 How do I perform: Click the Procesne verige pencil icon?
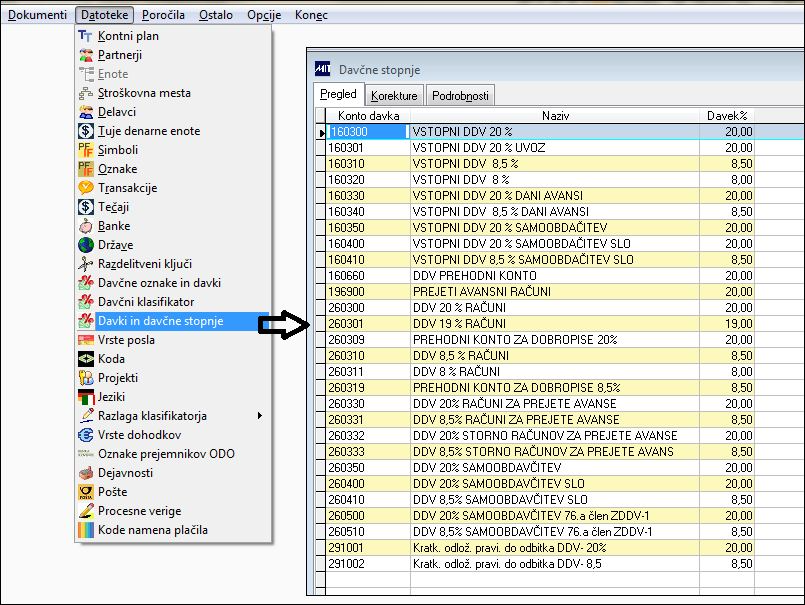pyautogui.click(x=85, y=511)
